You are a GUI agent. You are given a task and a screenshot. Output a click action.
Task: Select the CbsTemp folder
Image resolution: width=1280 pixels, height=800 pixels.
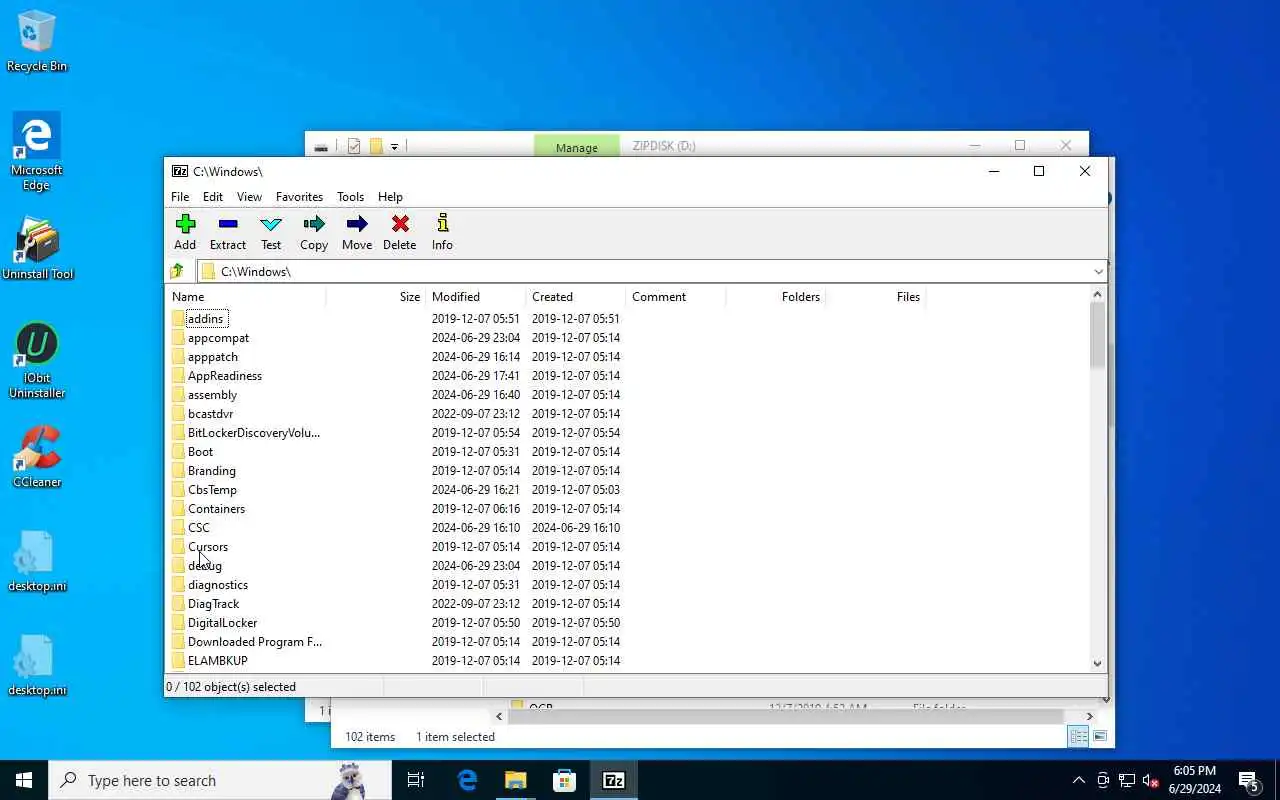pos(212,490)
